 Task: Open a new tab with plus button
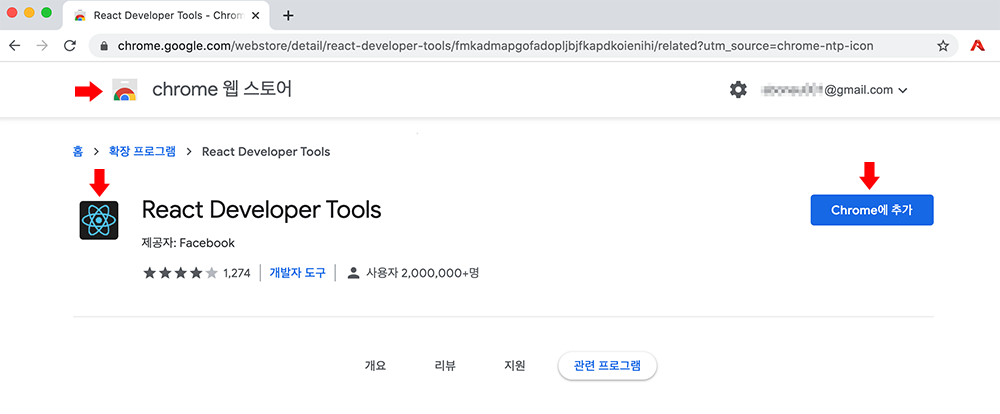288,16
